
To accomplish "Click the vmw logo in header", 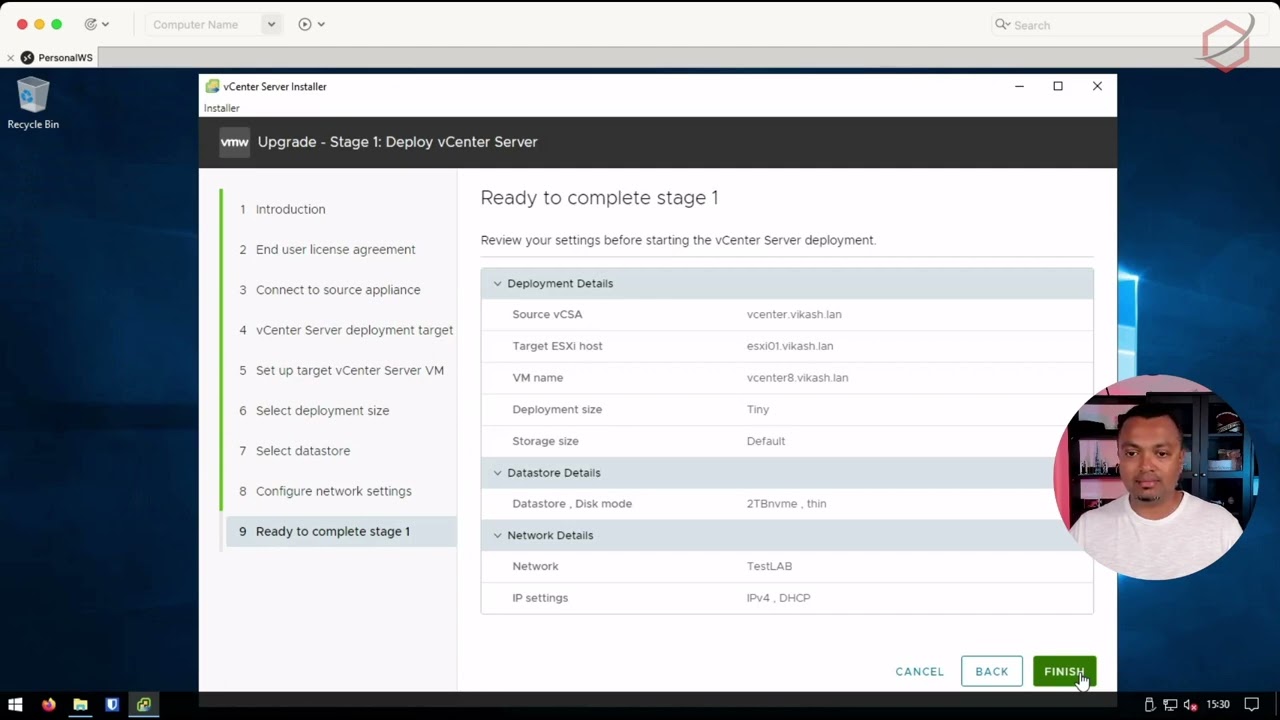I will pyautogui.click(x=234, y=142).
